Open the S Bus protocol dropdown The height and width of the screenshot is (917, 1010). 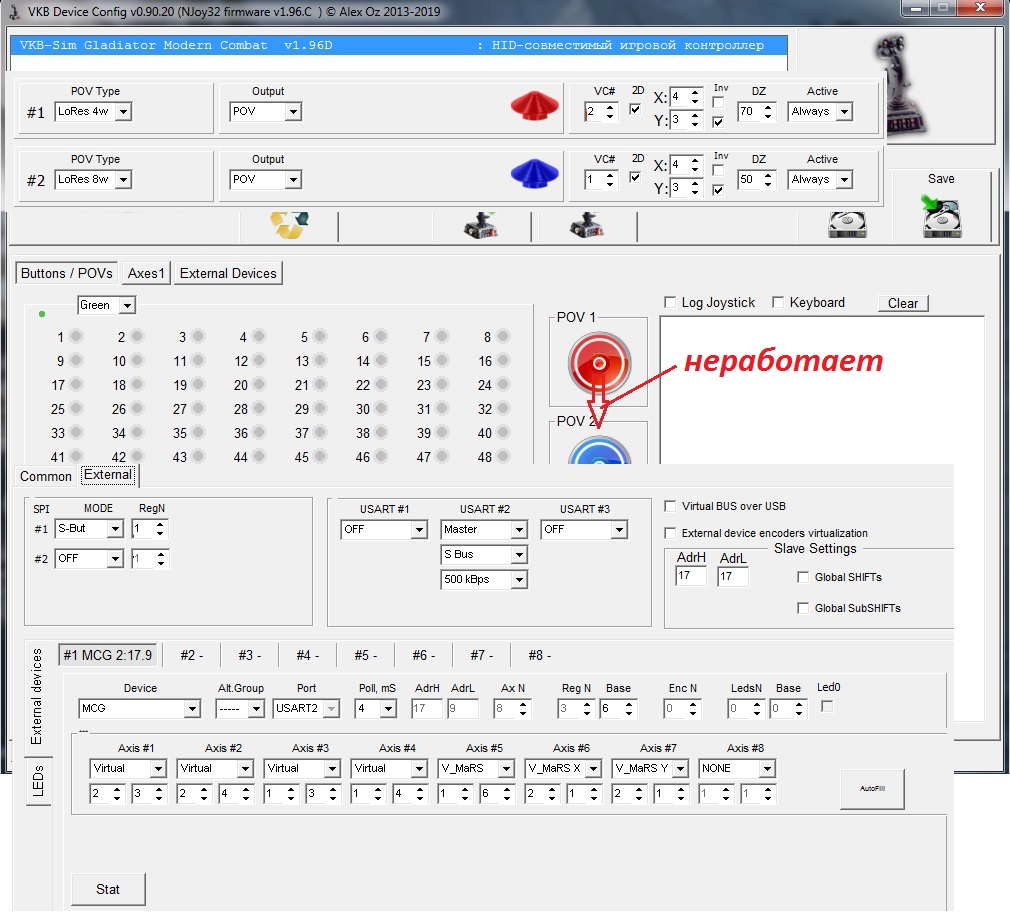tap(519, 554)
